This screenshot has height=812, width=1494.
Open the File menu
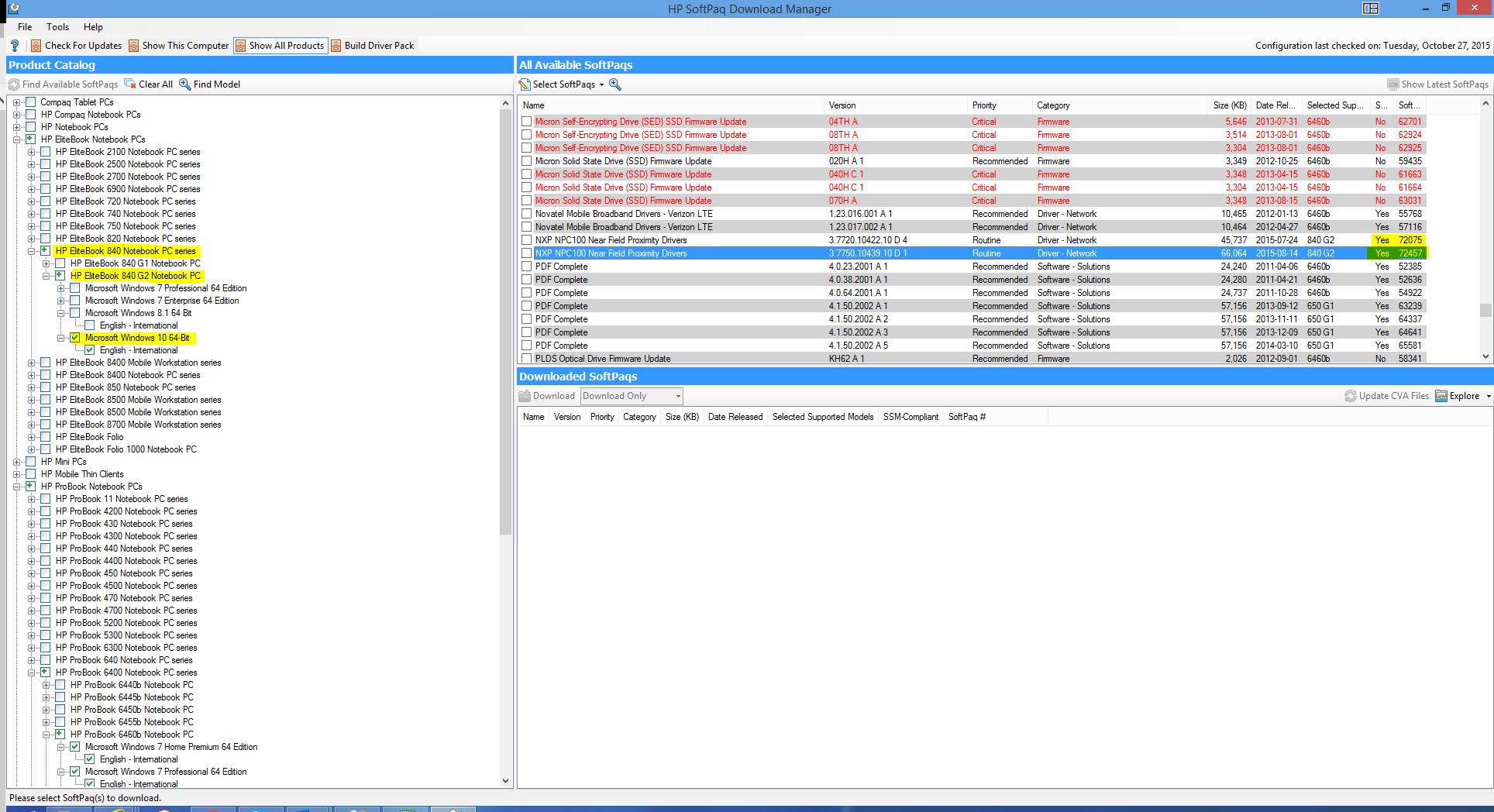tap(25, 27)
